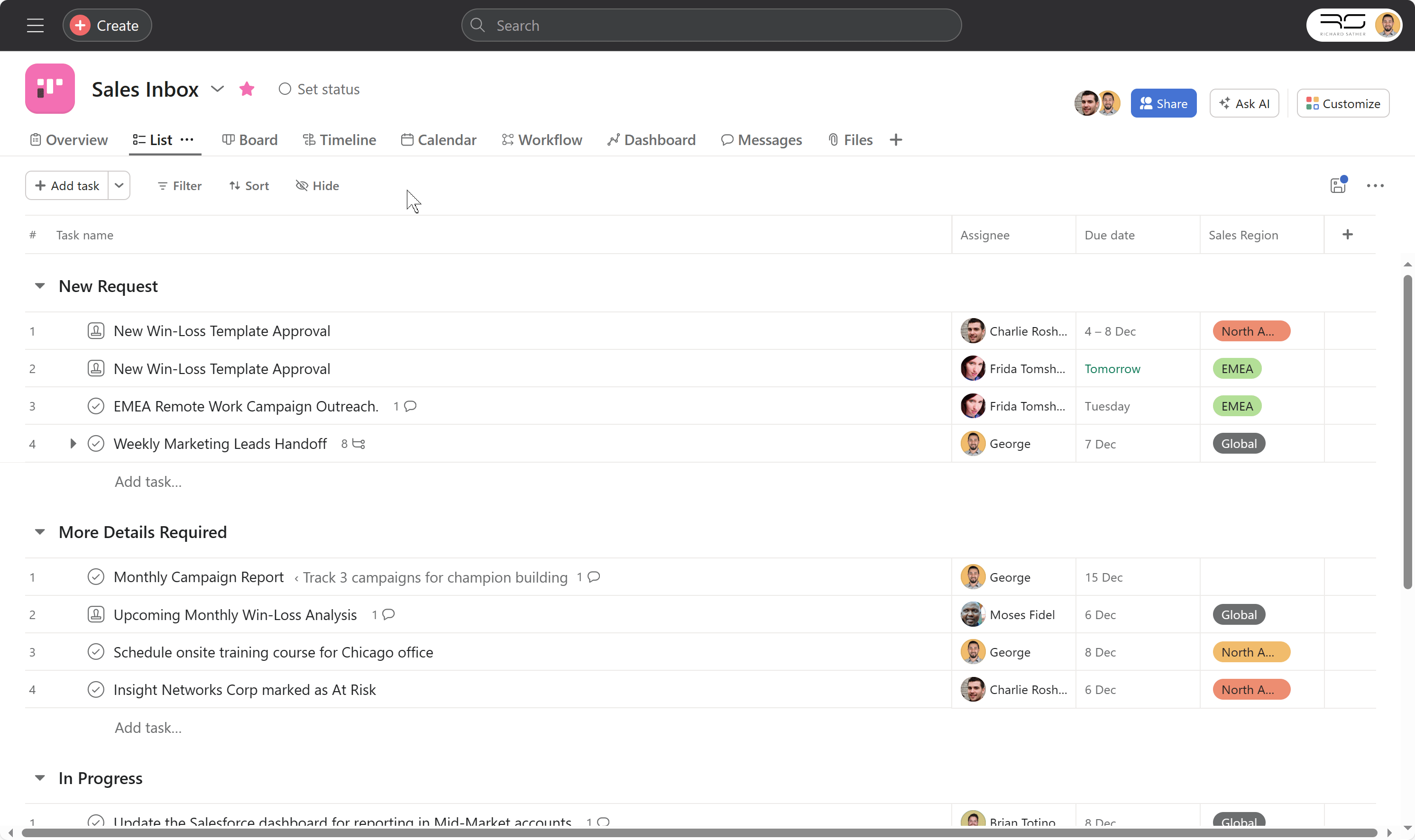Collapse the New Request section
Viewport: 1415px width, 840px height.
pos(40,286)
